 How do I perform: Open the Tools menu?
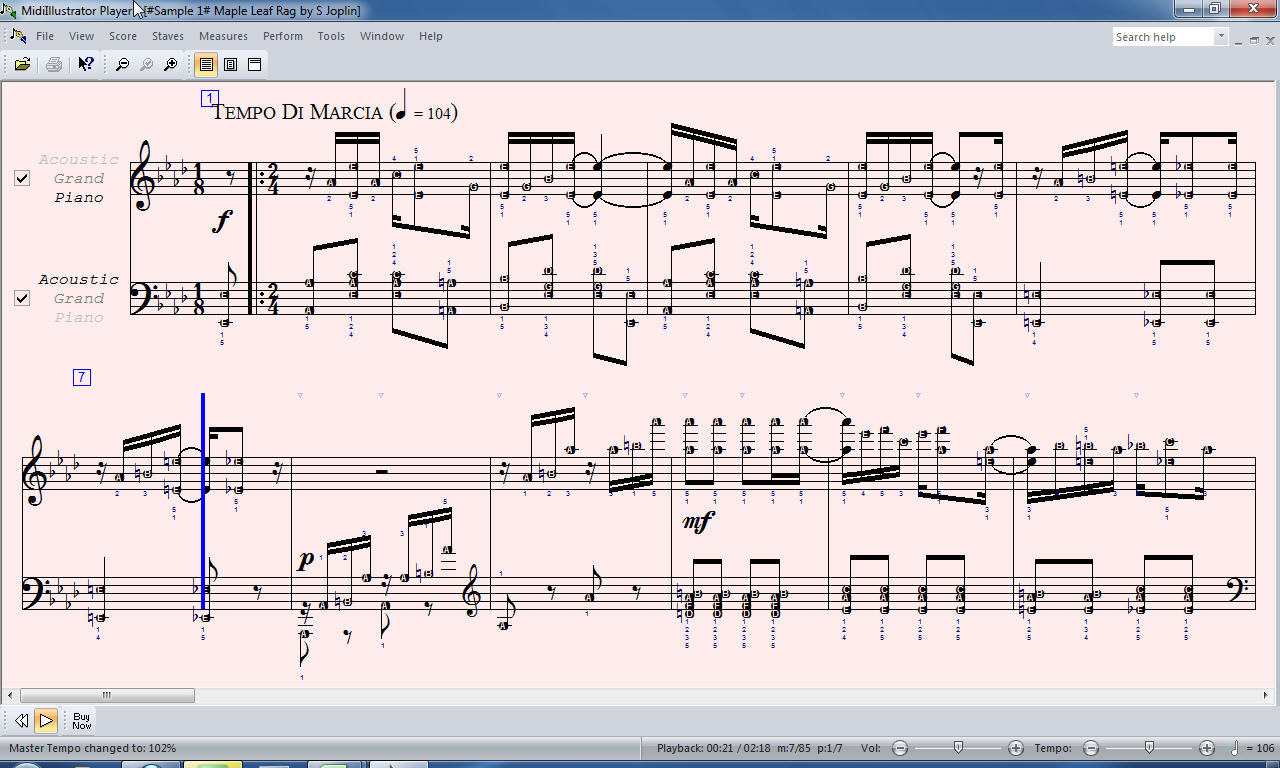331,36
